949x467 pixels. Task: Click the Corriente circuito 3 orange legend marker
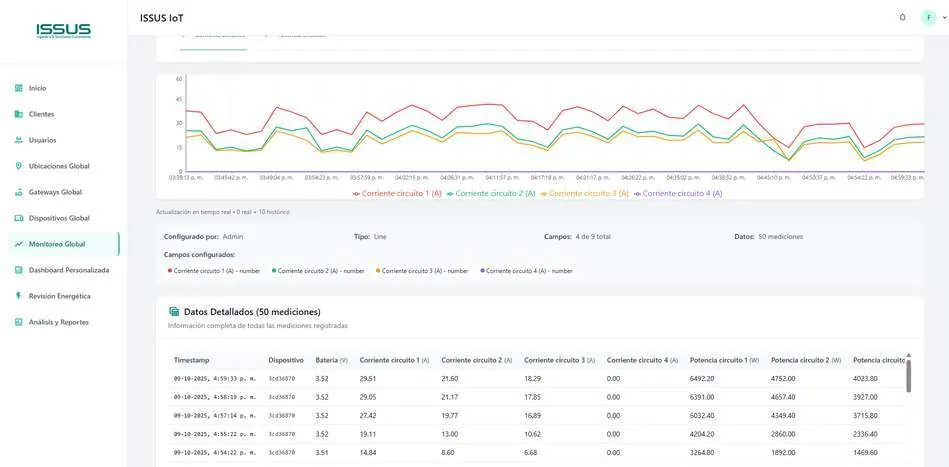click(x=544, y=194)
